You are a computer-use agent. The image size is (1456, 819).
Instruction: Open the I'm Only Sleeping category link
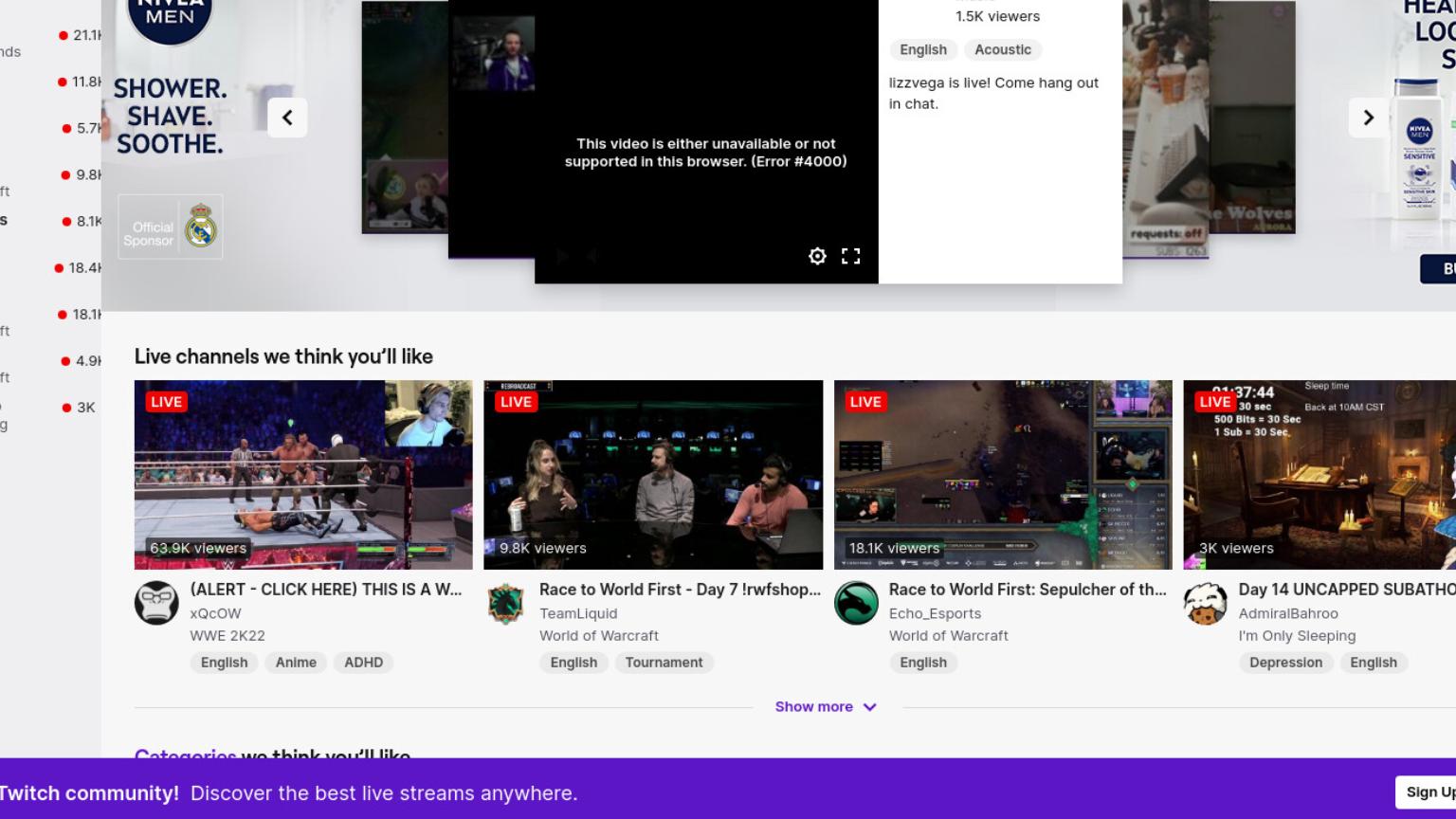click(1297, 636)
